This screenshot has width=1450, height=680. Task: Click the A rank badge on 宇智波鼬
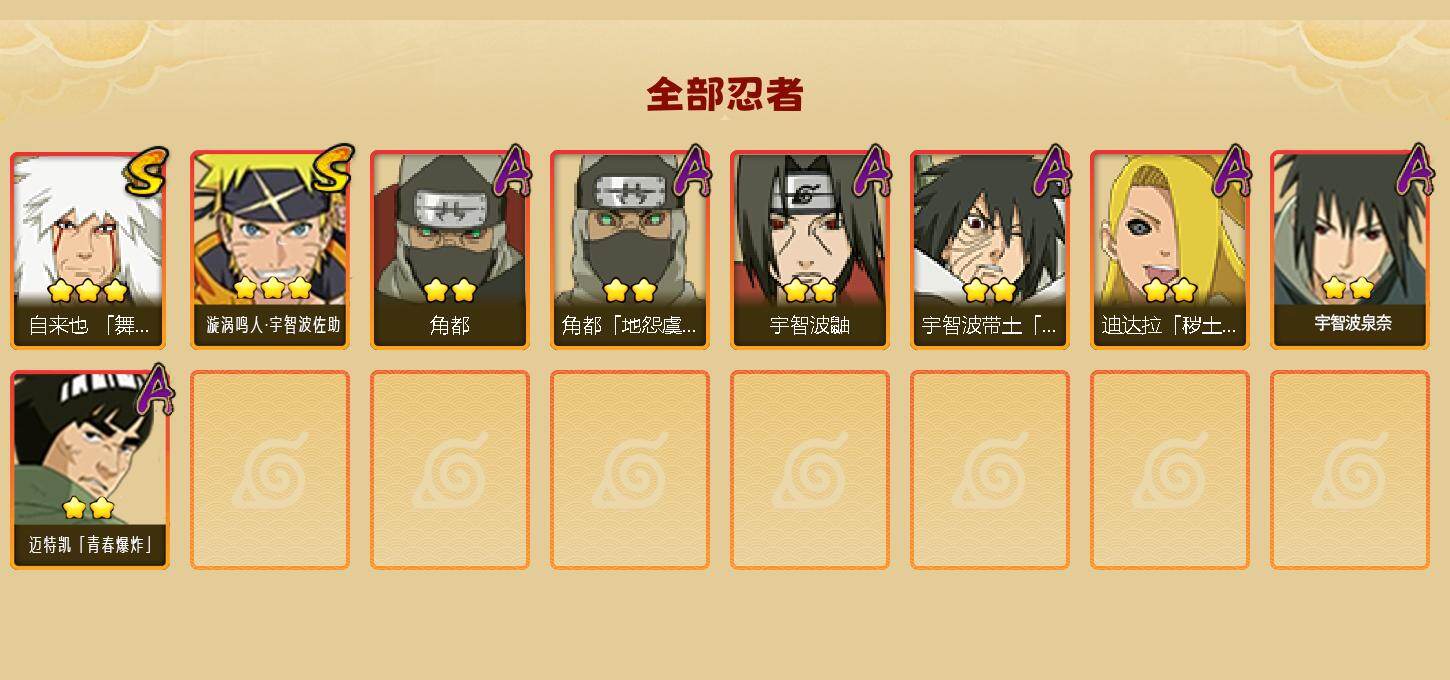[x=872, y=171]
